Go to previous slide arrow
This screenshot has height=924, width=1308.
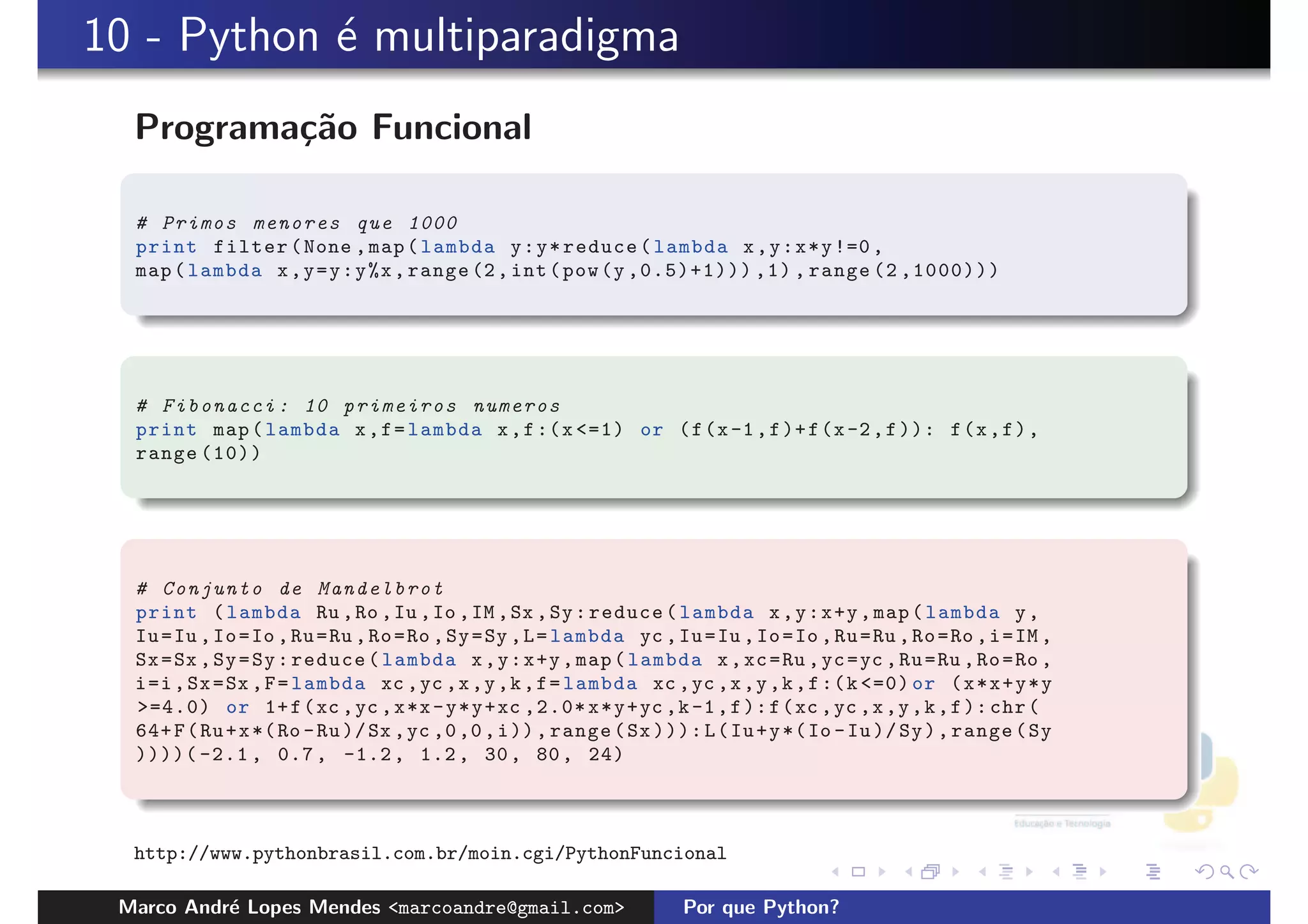click(x=835, y=872)
